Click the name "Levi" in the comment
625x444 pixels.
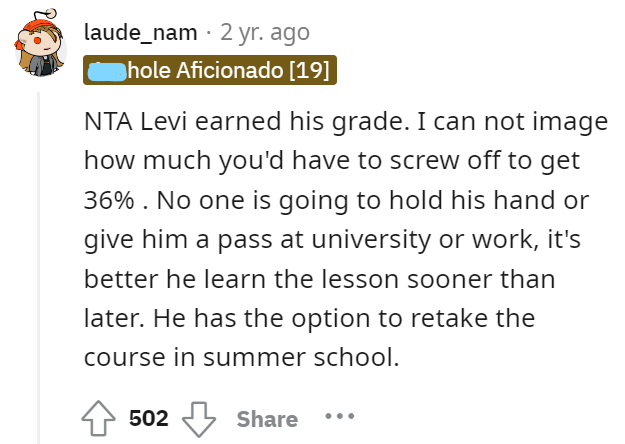(x=163, y=121)
